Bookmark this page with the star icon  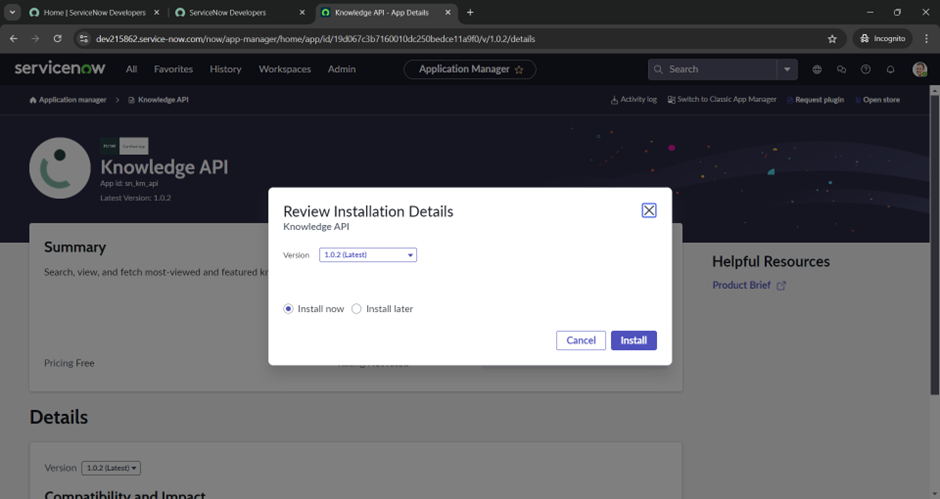pyautogui.click(x=832, y=39)
